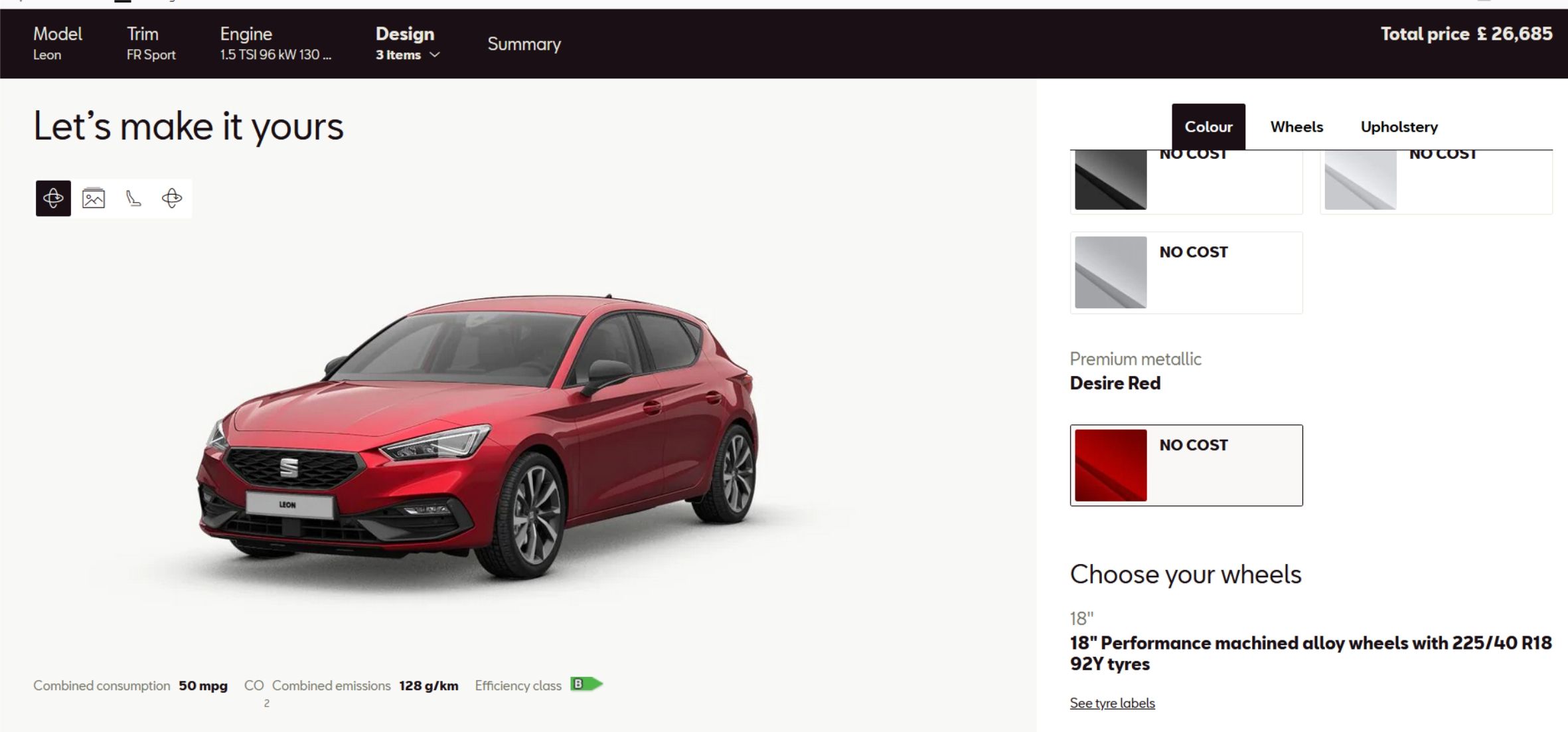The image size is (1568, 732).
Task: Open the Summary step
Action: [524, 44]
